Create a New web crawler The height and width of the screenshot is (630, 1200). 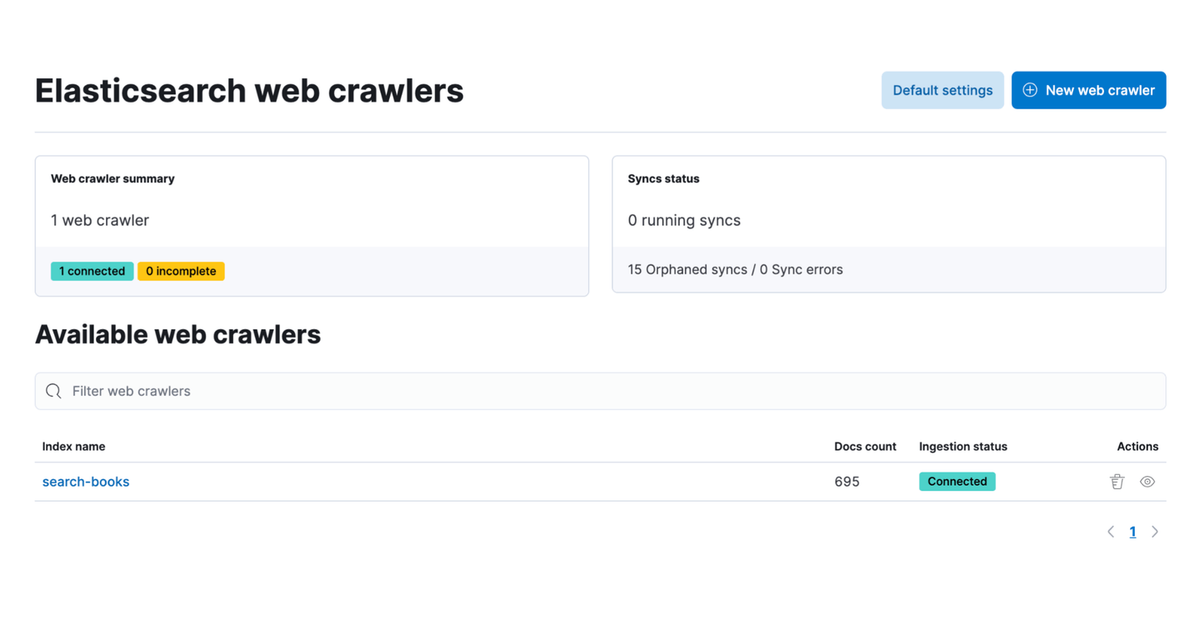coord(1089,90)
